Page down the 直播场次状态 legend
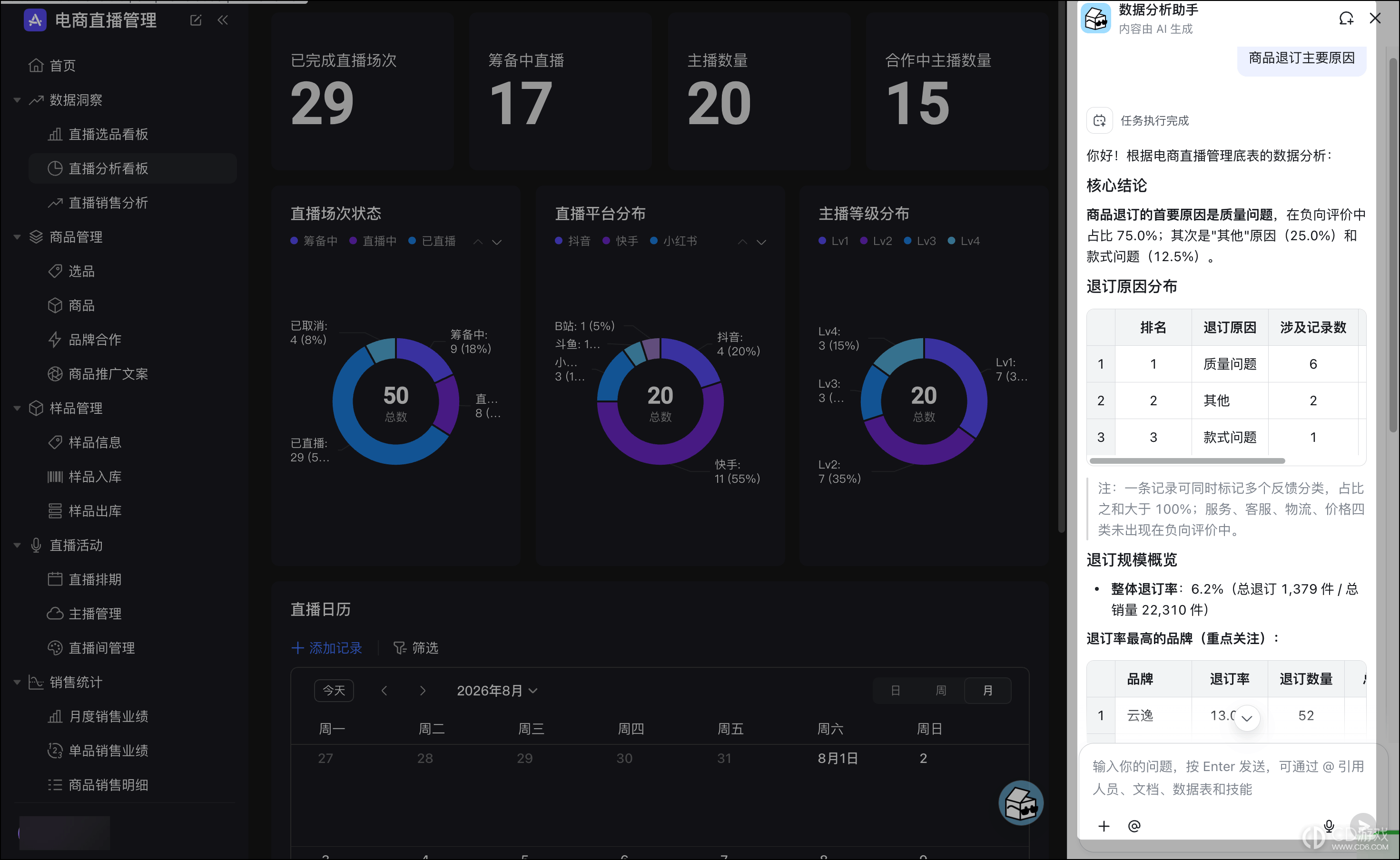This screenshot has height=860, width=1400. point(497,242)
